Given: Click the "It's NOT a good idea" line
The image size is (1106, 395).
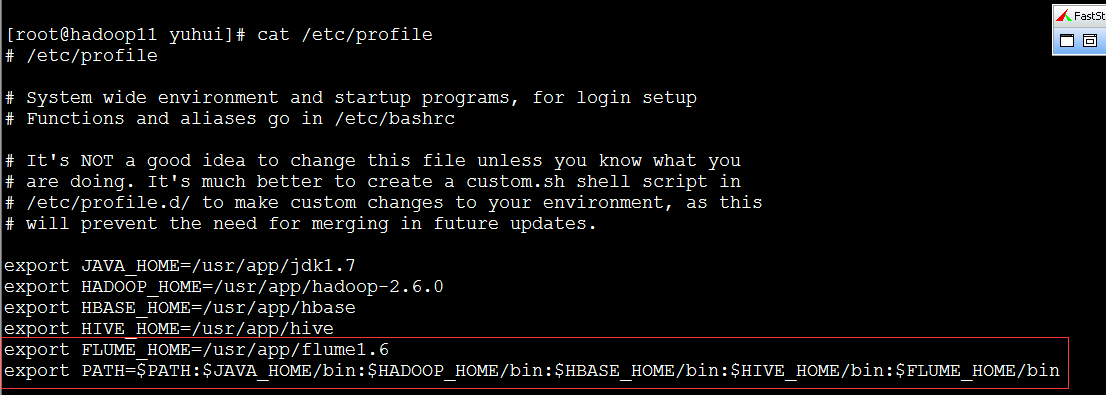Looking at the screenshot, I should pos(372,161).
